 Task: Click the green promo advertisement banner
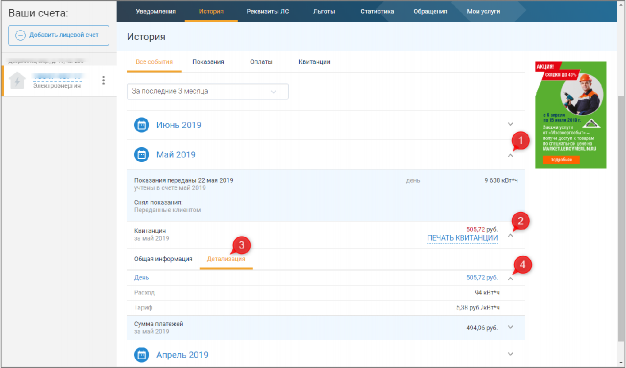point(571,115)
